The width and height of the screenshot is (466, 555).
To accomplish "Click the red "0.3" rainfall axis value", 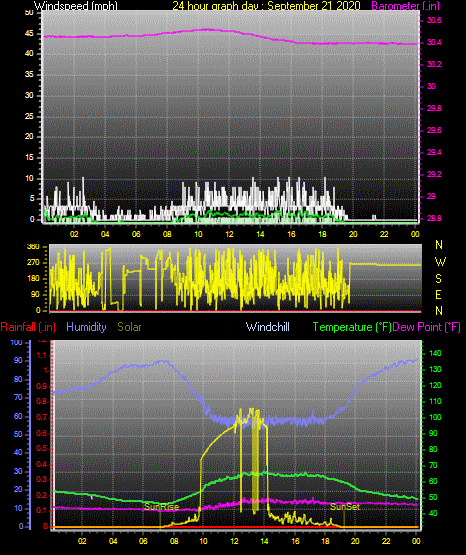I will [x=42, y=479].
